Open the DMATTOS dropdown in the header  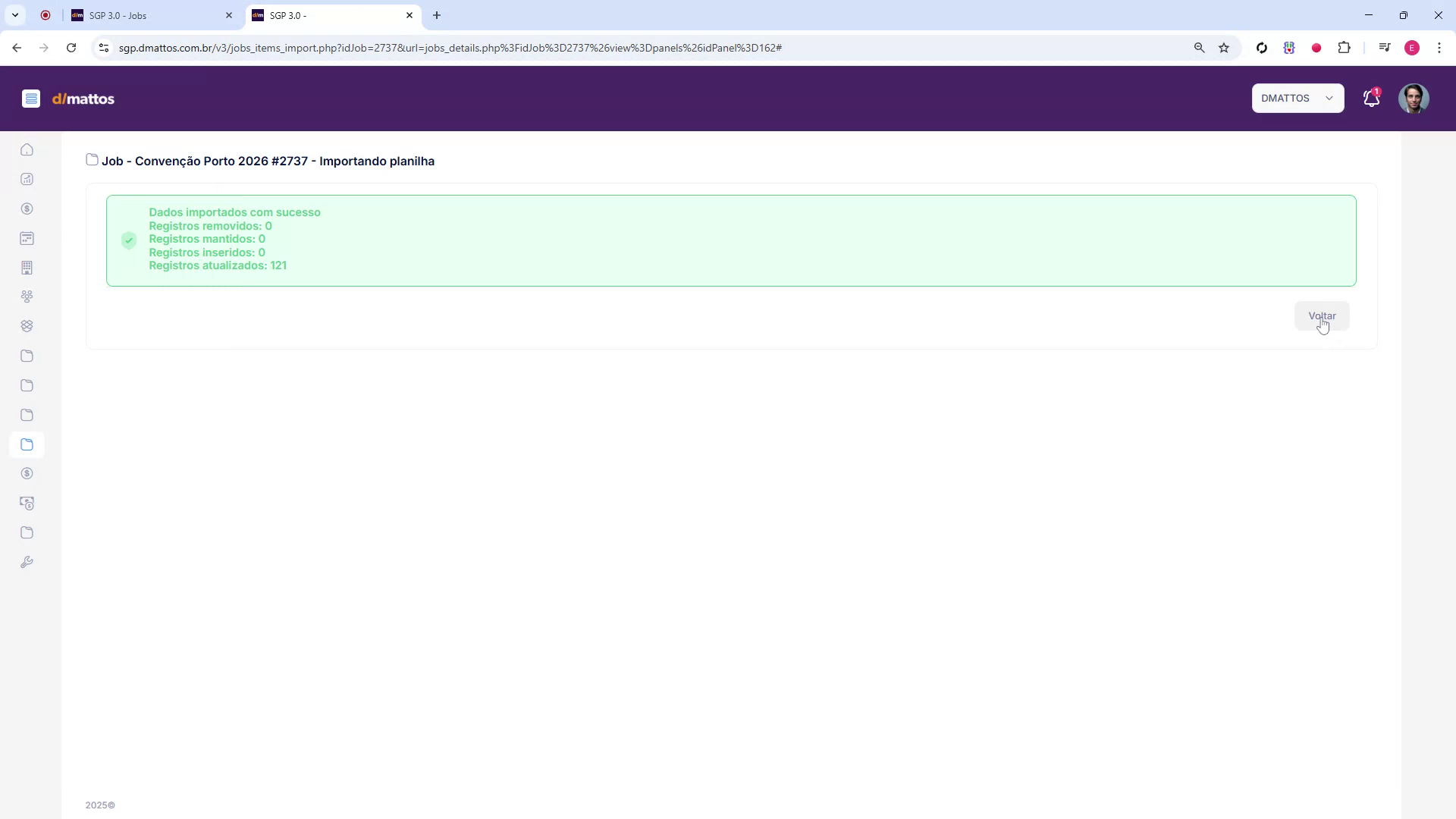(1298, 98)
